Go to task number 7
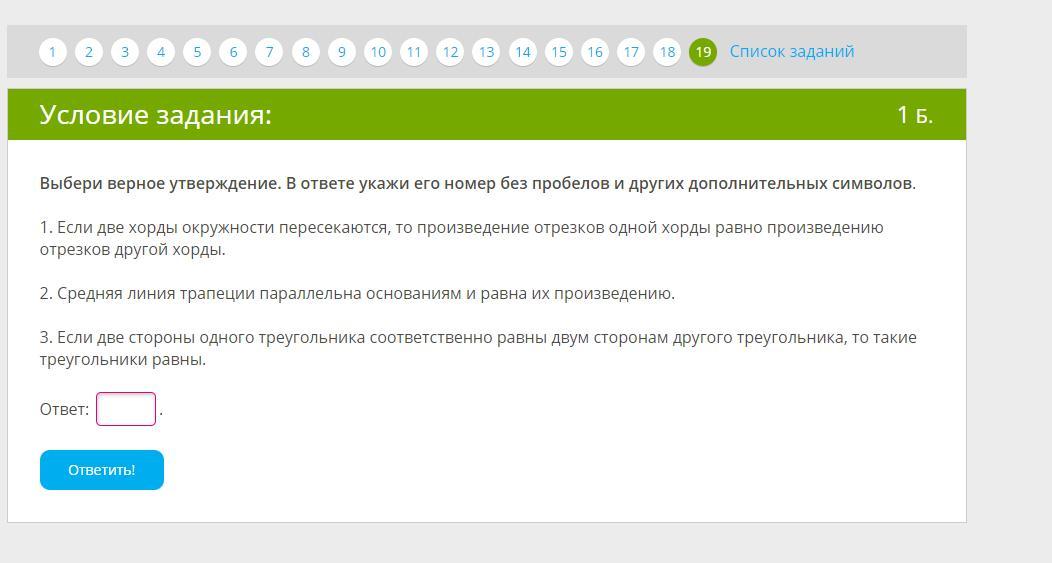 tap(269, 52)
